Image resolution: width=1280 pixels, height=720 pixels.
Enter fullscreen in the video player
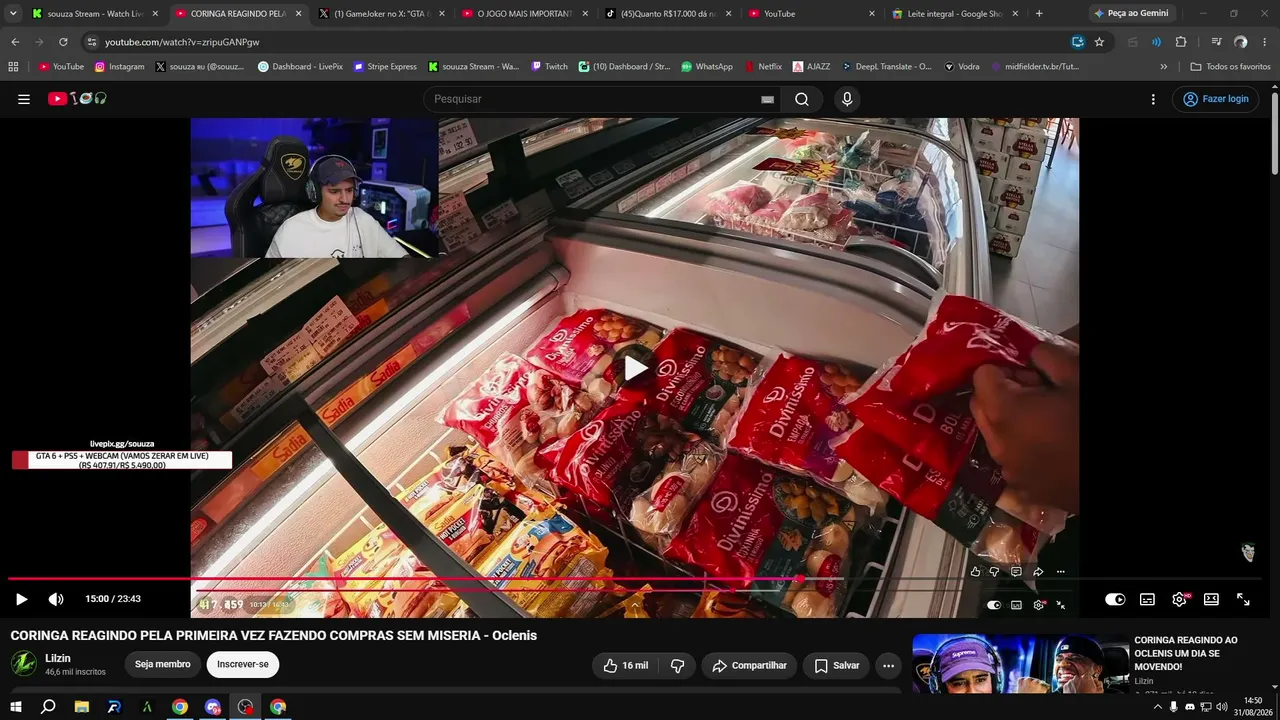pos(1243,599)
